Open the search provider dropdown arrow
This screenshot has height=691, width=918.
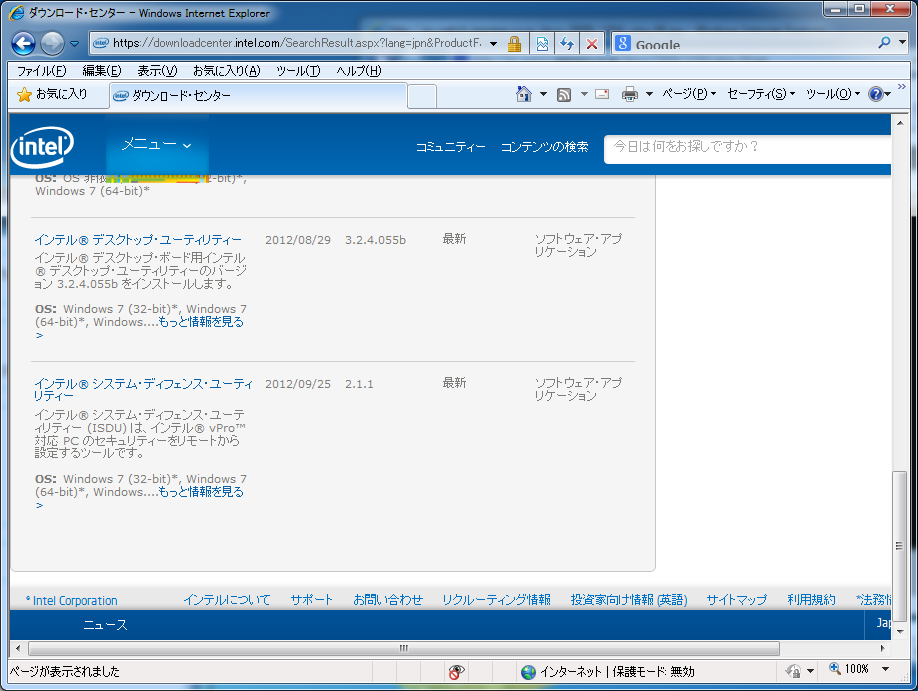(x=902, y=43)
